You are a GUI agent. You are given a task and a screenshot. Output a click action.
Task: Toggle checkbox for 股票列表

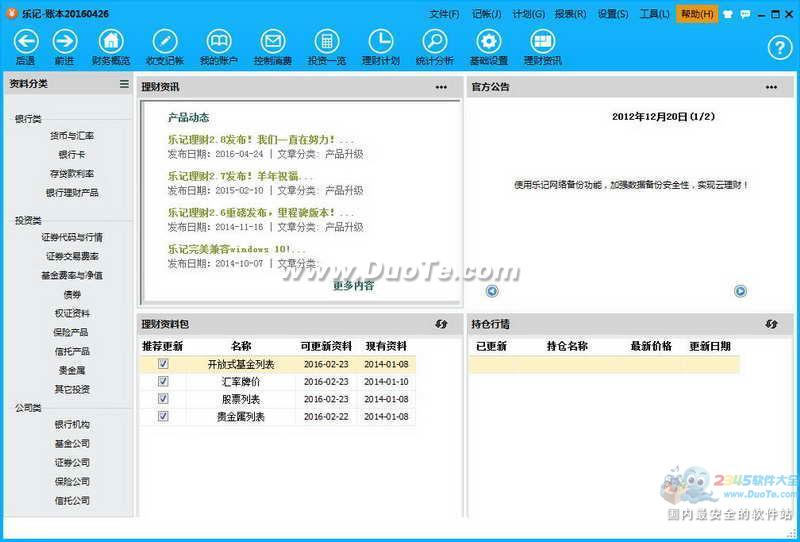point(163,399)
